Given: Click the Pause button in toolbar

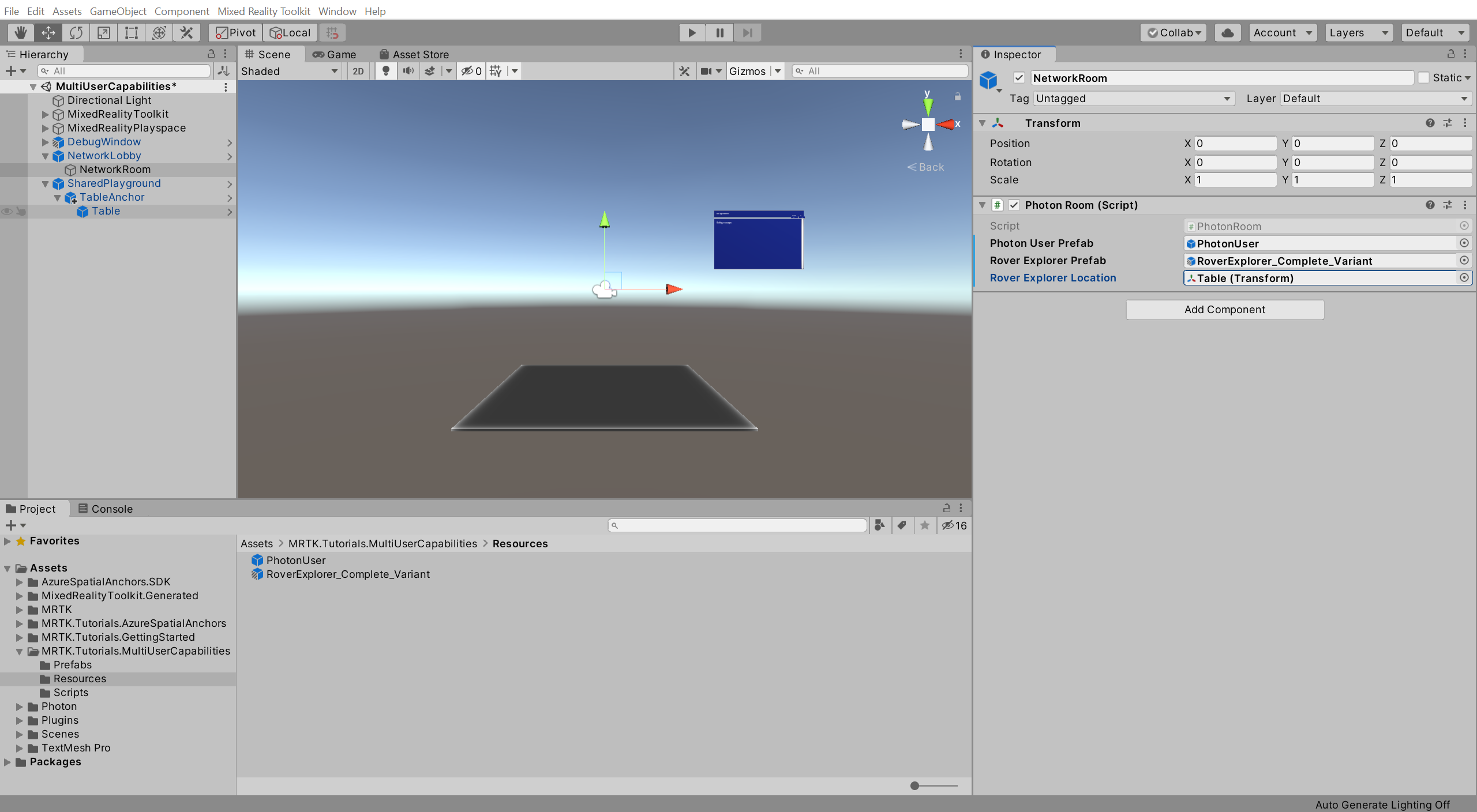Looking at the screenshot, I should [x=719, y=32].
